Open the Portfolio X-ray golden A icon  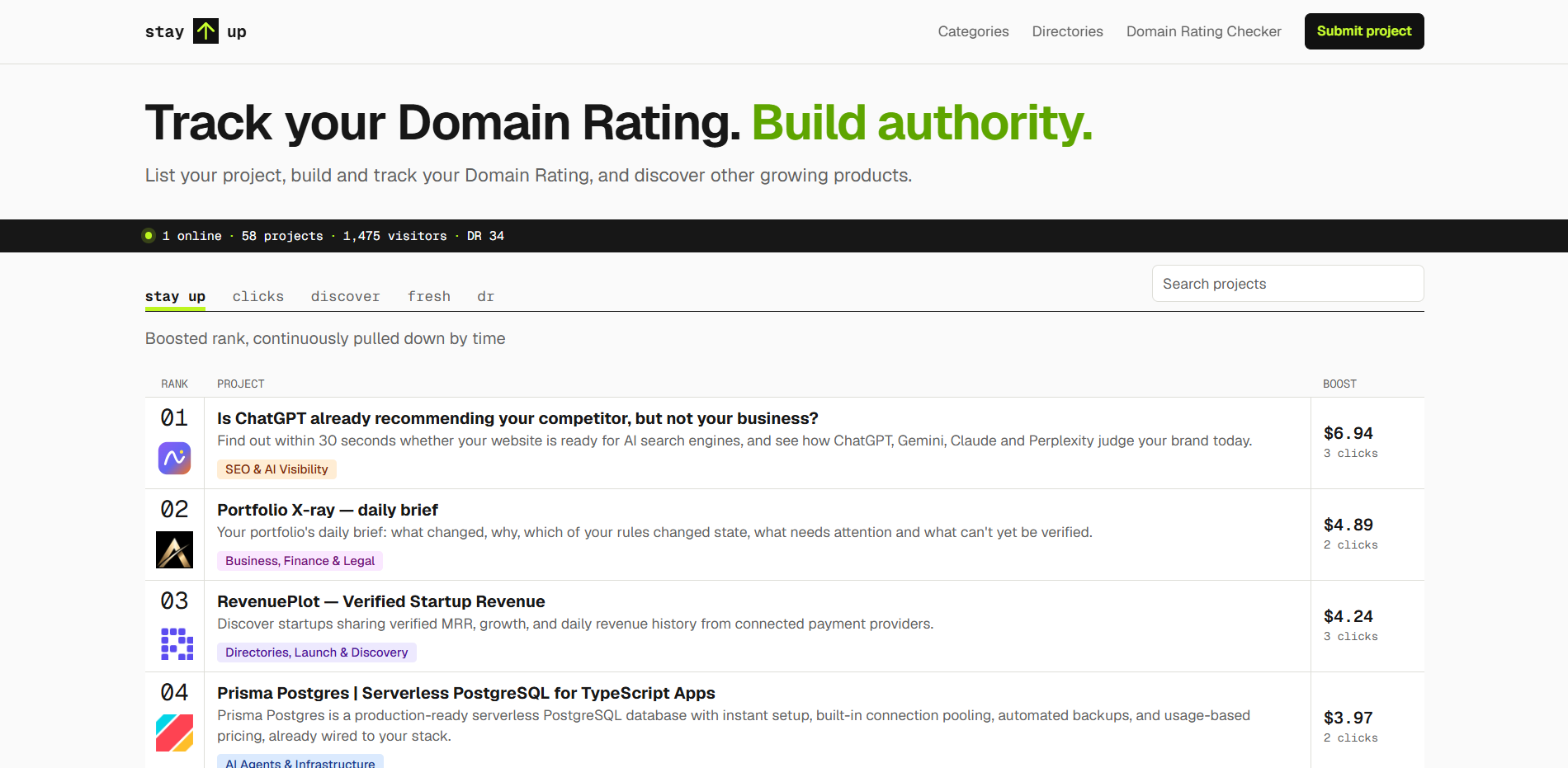click(174, 549)
